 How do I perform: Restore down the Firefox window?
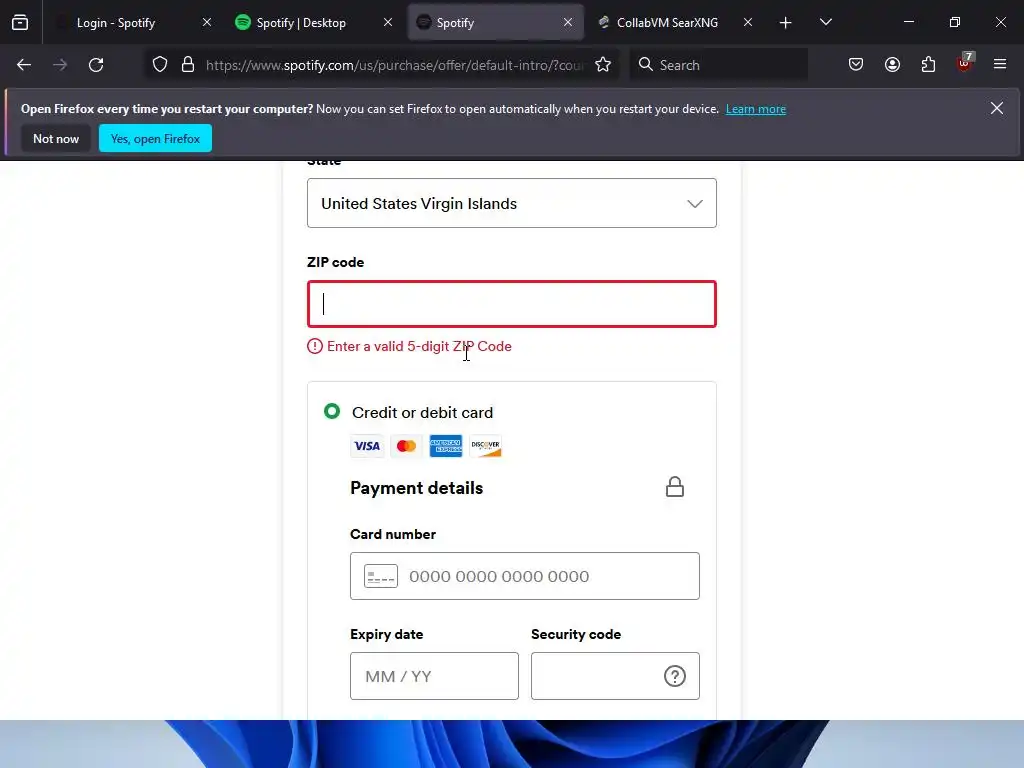click(x=955, y=22)
